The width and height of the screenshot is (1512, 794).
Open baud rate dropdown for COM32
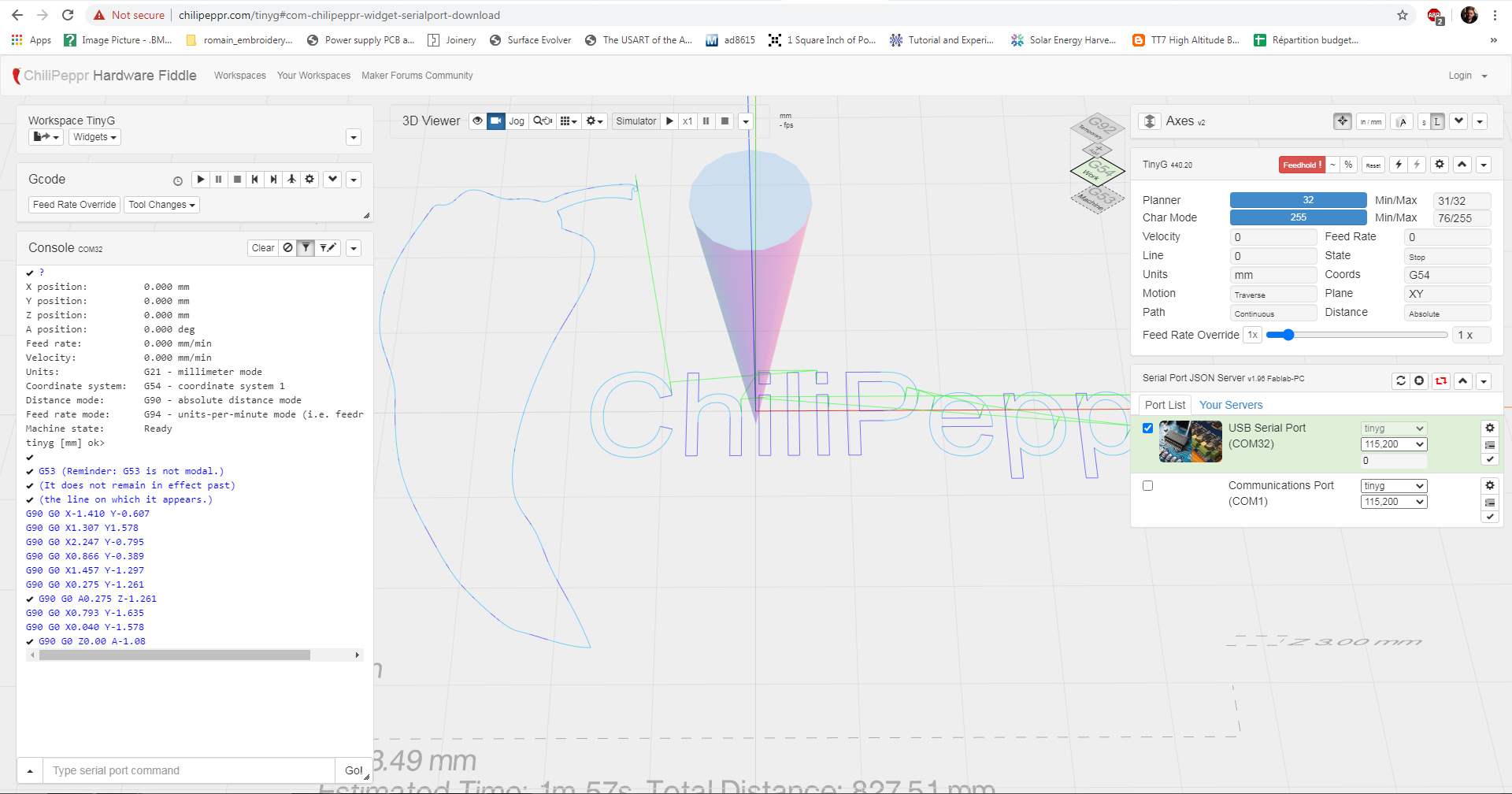click(x=1394, y=444)
